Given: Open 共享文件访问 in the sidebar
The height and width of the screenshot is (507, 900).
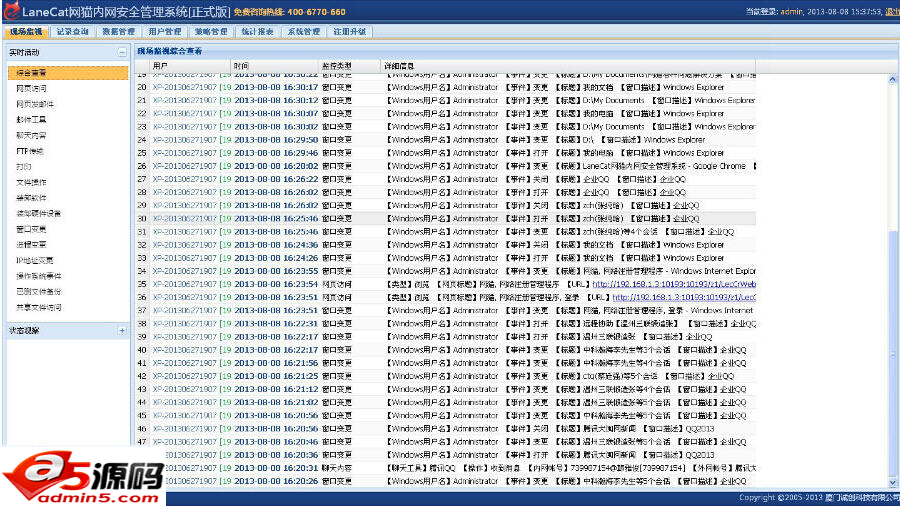Looking at the screenshot, I should point(38,308).
